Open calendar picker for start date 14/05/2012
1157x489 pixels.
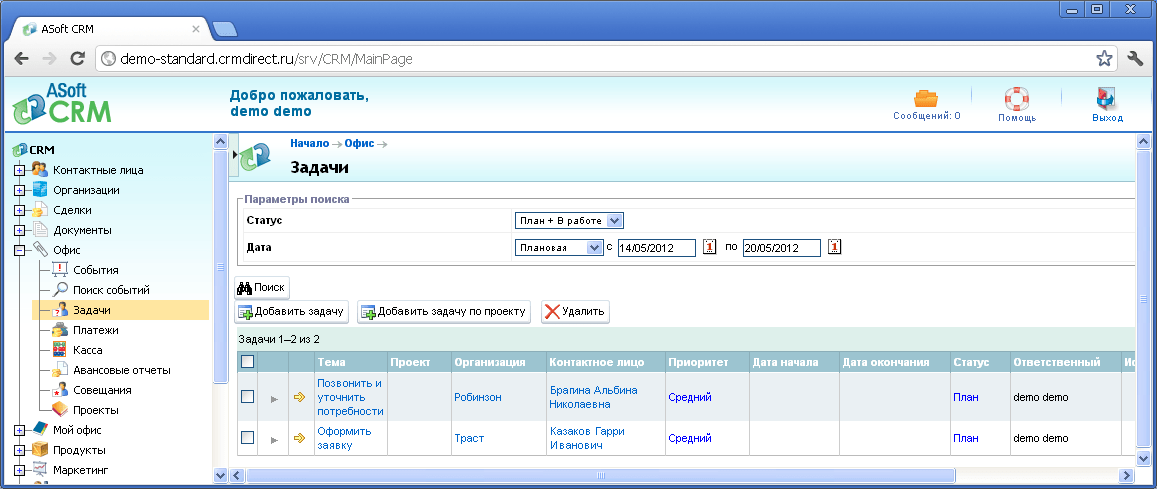[709, 247]
